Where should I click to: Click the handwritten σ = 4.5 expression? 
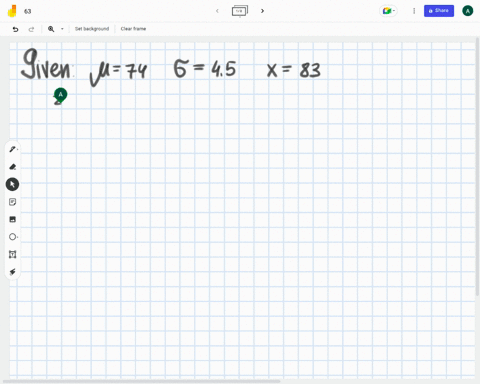tap(205, 69)
